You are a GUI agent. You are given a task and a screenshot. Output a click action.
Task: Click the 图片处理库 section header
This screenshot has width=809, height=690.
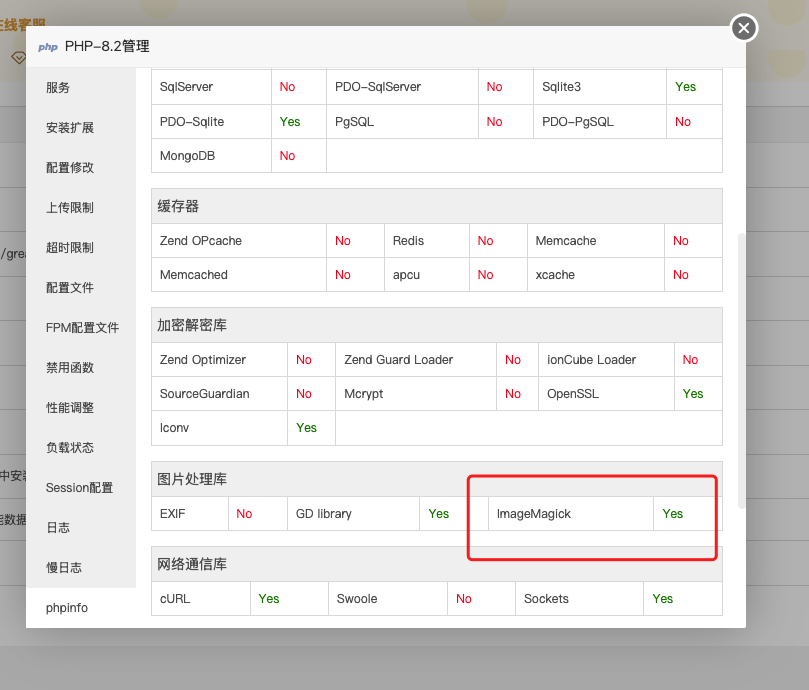(436, 479)
